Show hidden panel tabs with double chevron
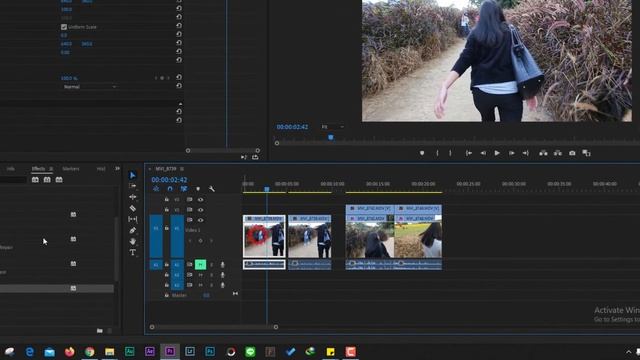Screen dimensions: 640x360 point(118,169)
